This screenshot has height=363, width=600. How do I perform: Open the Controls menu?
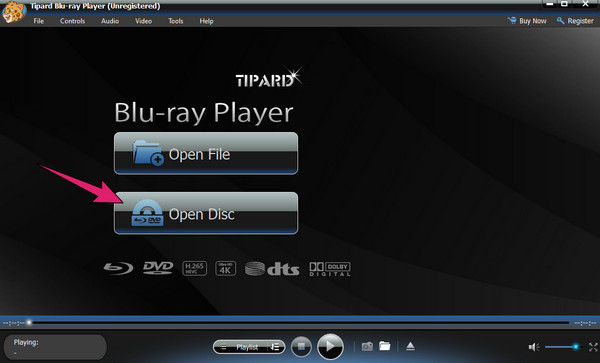click(x=72, y=21)
